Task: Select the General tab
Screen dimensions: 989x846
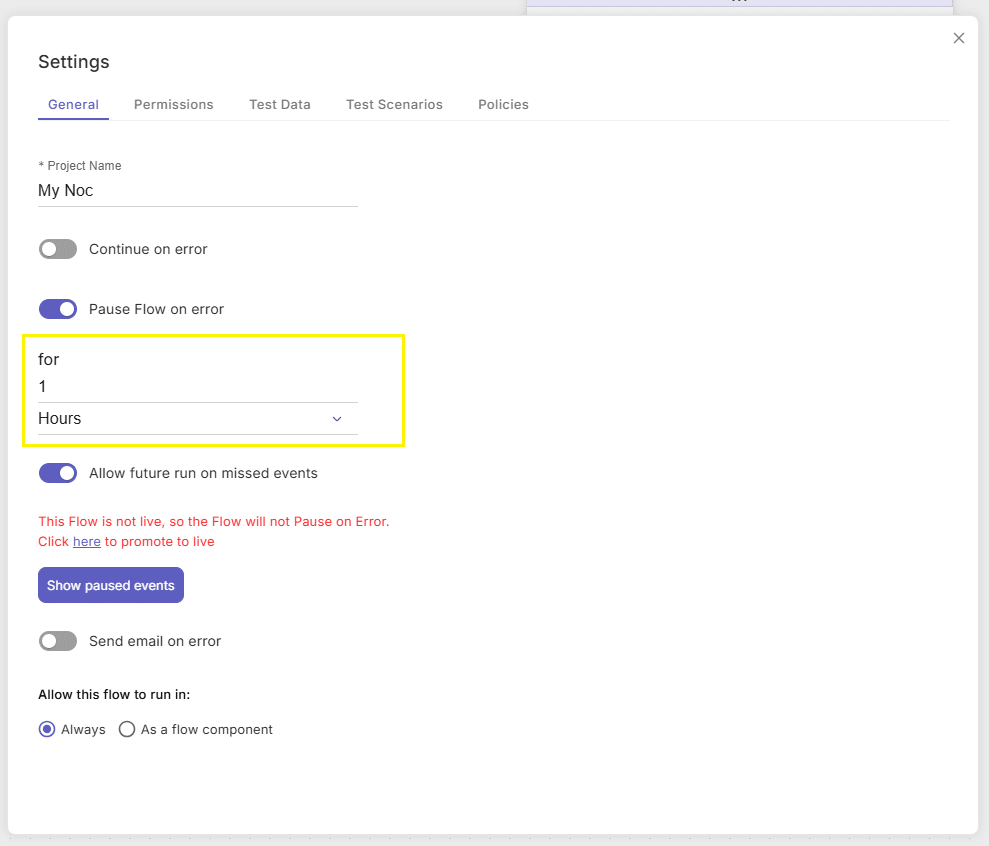Action: pyautogui.click(x=73, y=105)
